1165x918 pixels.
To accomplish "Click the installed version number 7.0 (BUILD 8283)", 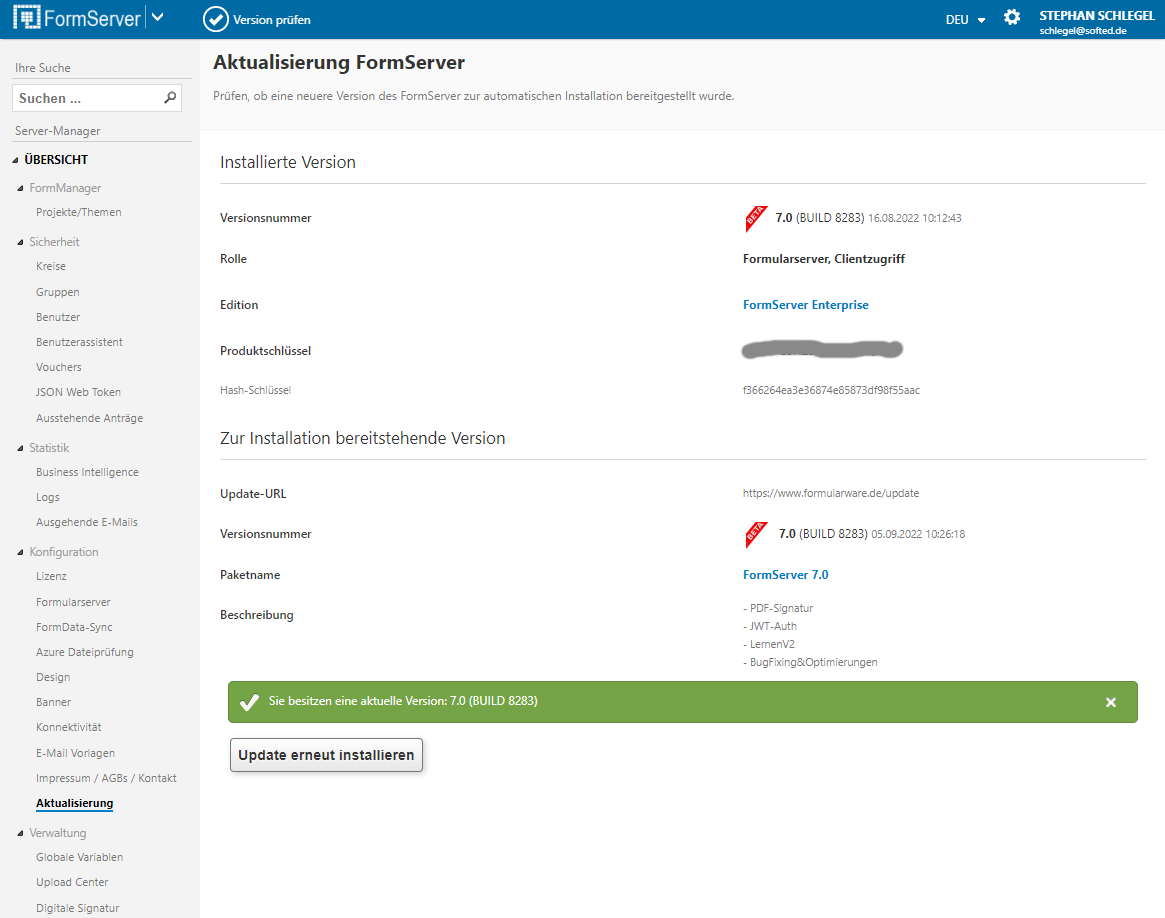I will [x=820, y=218].
